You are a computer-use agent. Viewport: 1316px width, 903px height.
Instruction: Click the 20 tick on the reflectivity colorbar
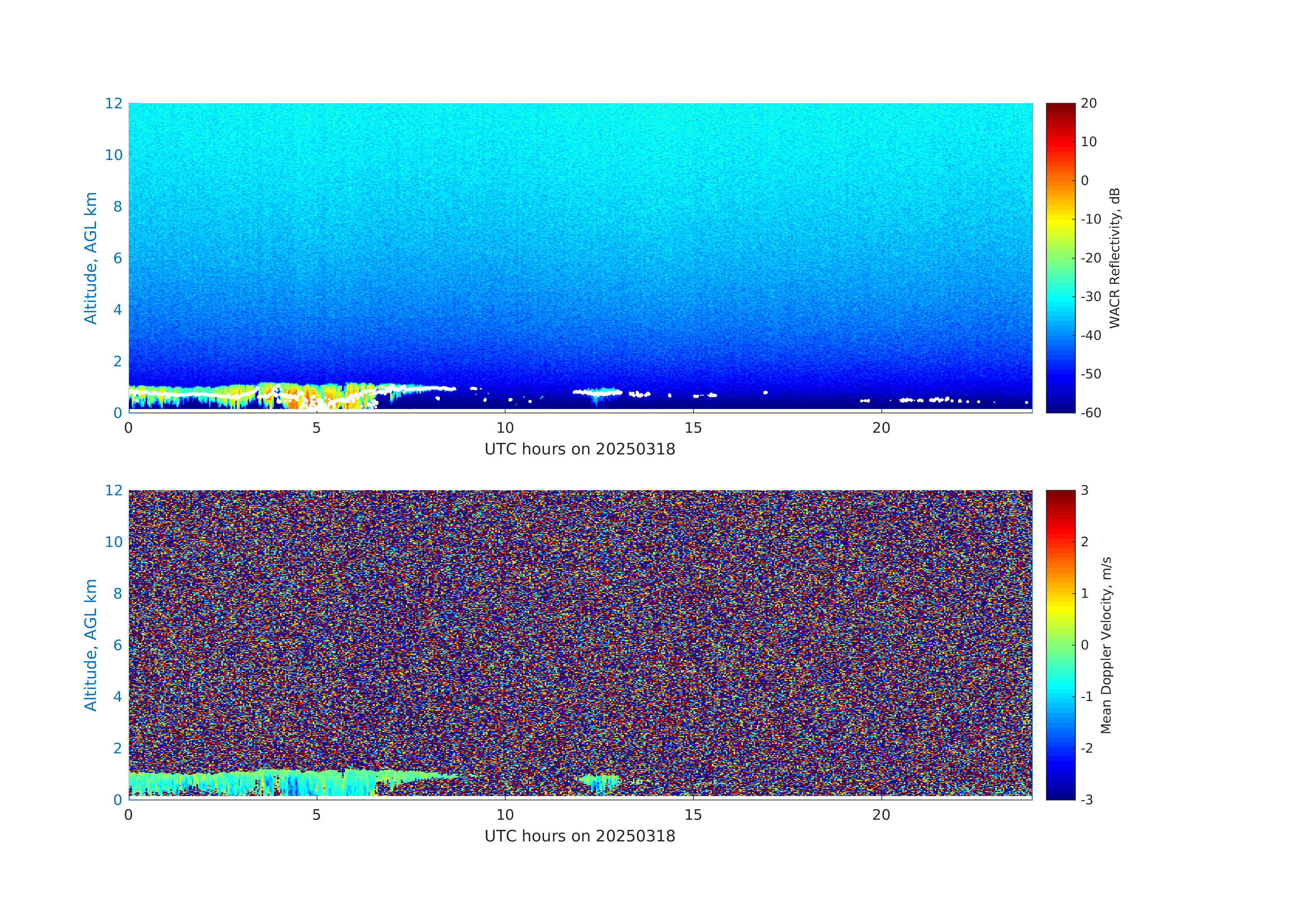click(1088, 104)
